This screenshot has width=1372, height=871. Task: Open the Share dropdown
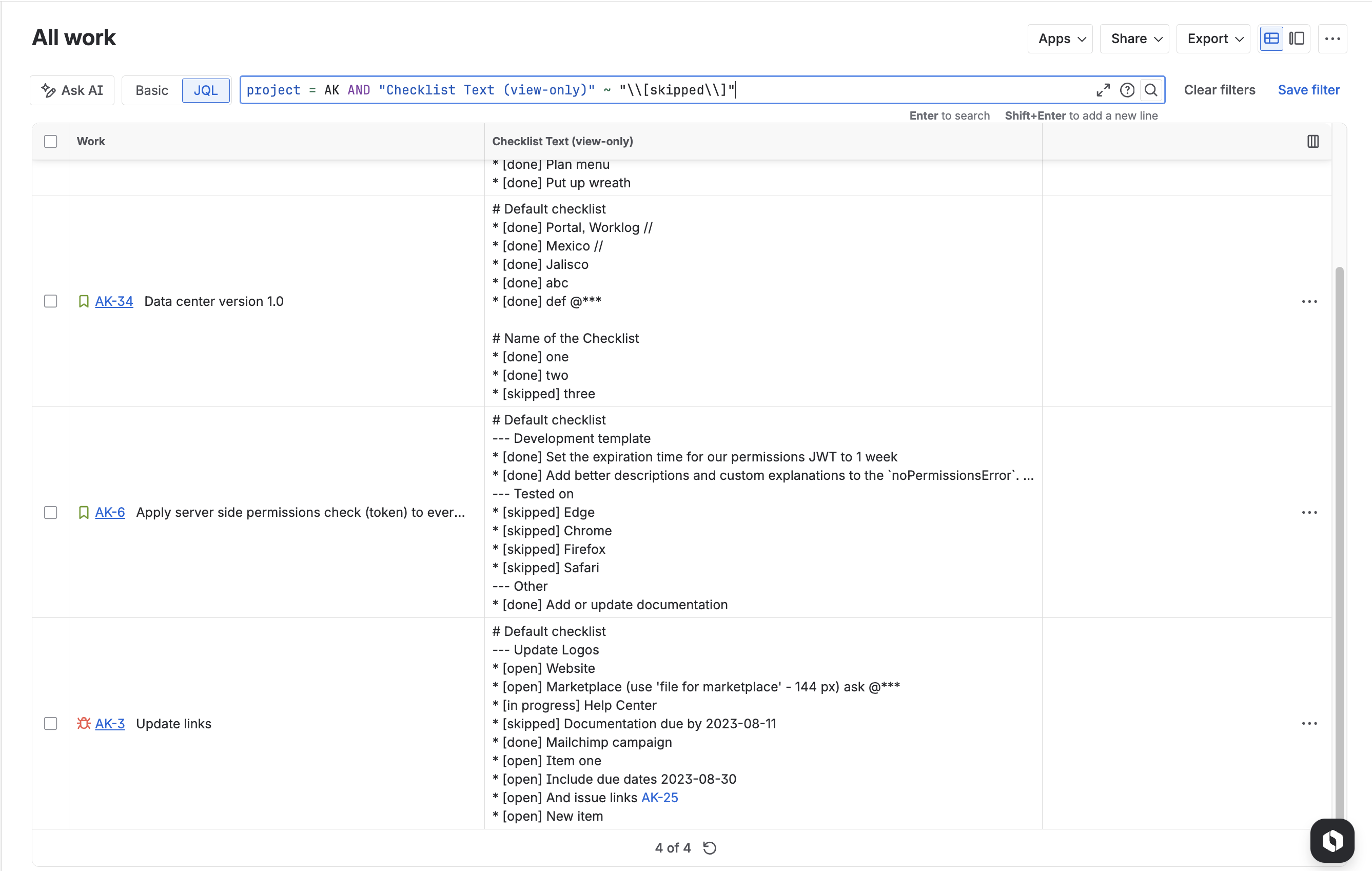pos(1133,38)
